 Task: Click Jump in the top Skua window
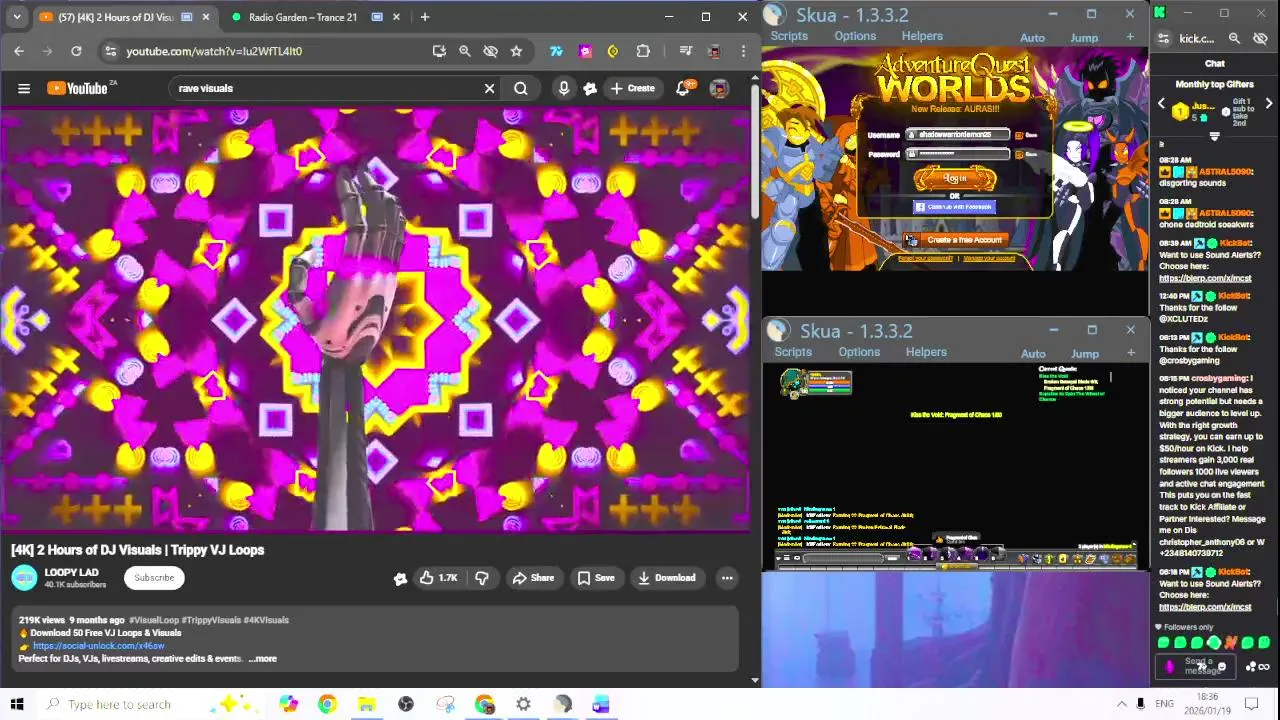coord(1084,38)
